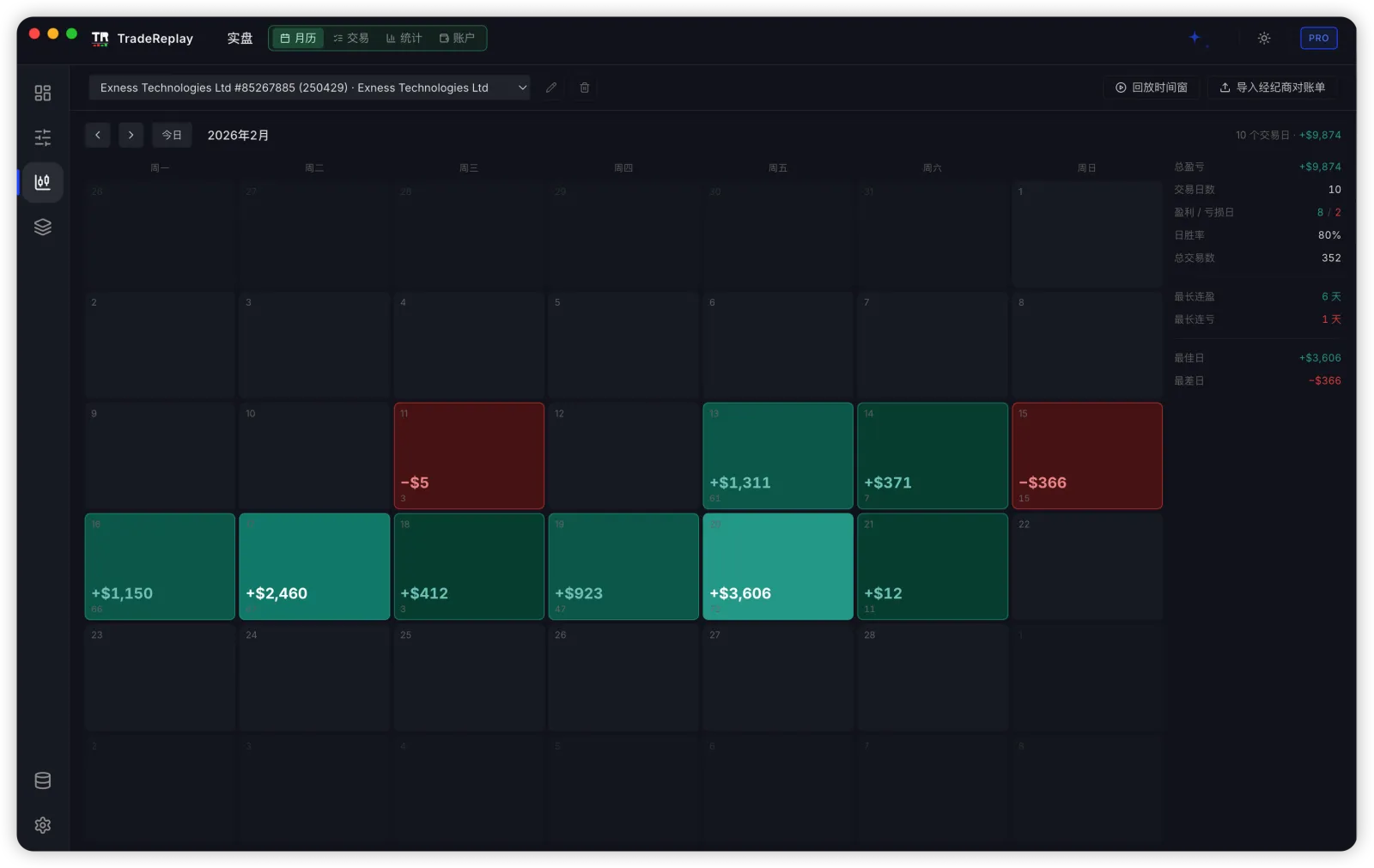Image resolution: width=1374 pixels, height=868 pixels.
Task: Switch to the 交易 tab
Action: (x=351, y=38)
